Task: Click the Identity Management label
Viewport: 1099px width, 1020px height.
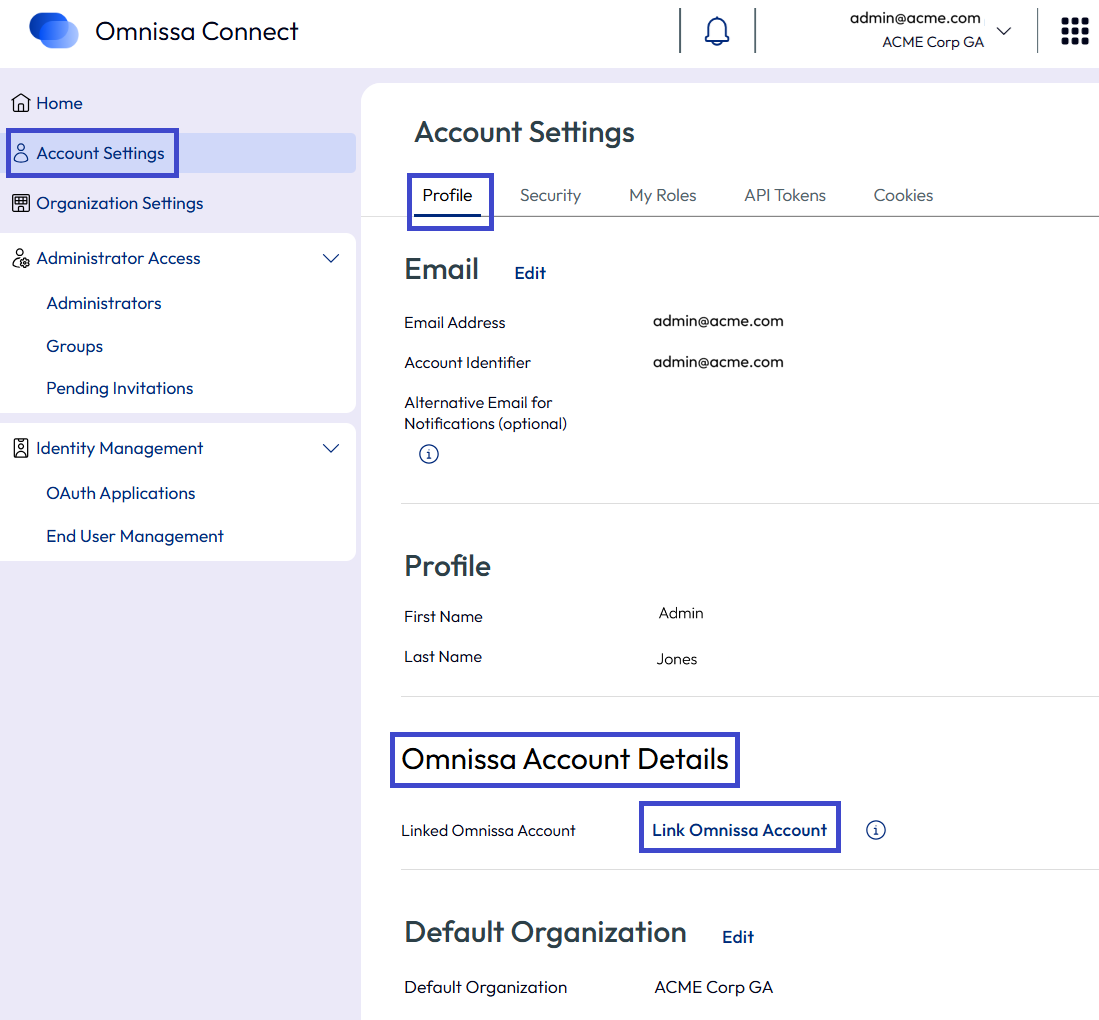Action: [x=120, y=448]
